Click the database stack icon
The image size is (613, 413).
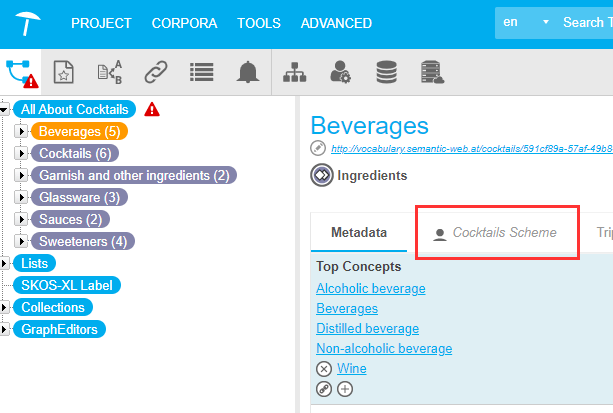pyautogui.click(x=386, y=72)
